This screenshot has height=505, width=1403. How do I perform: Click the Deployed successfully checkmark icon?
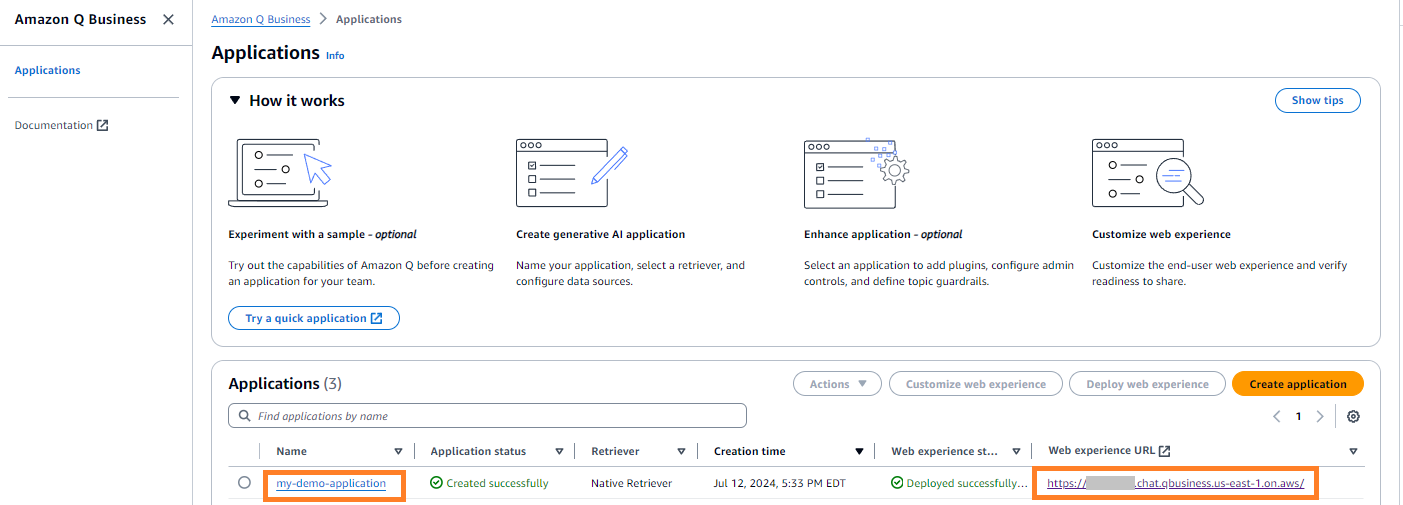(897, 483)
